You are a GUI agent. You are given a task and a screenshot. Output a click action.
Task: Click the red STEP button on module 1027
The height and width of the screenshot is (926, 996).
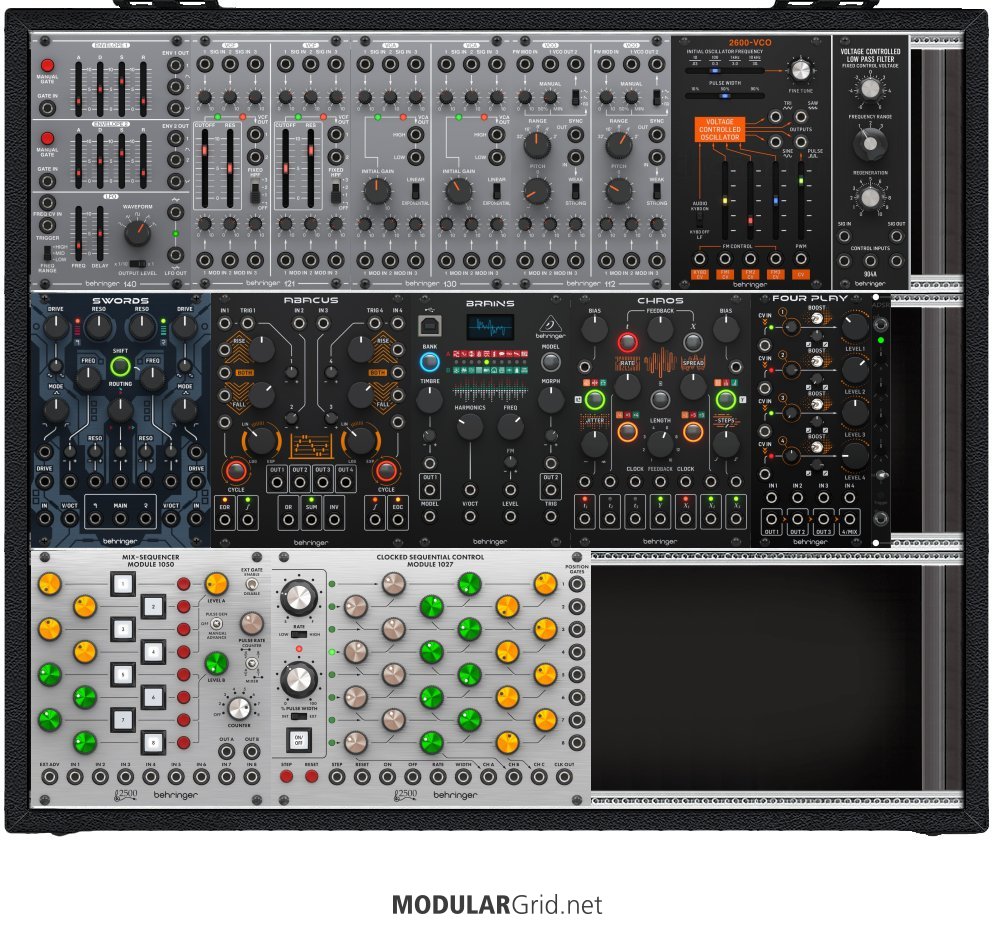point(286,776)
